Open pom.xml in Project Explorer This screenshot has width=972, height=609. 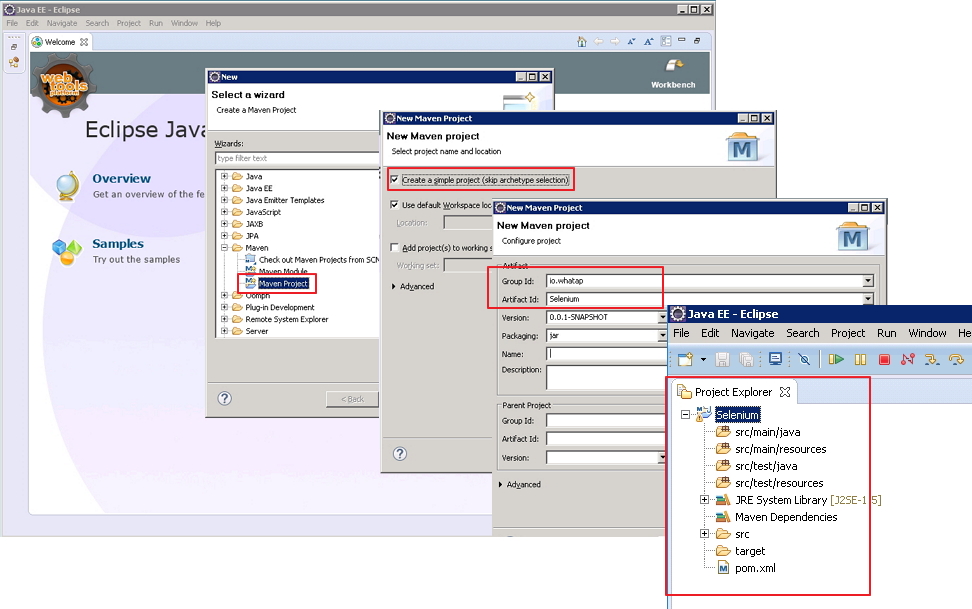pyautogui.click(x=754, y=568)
